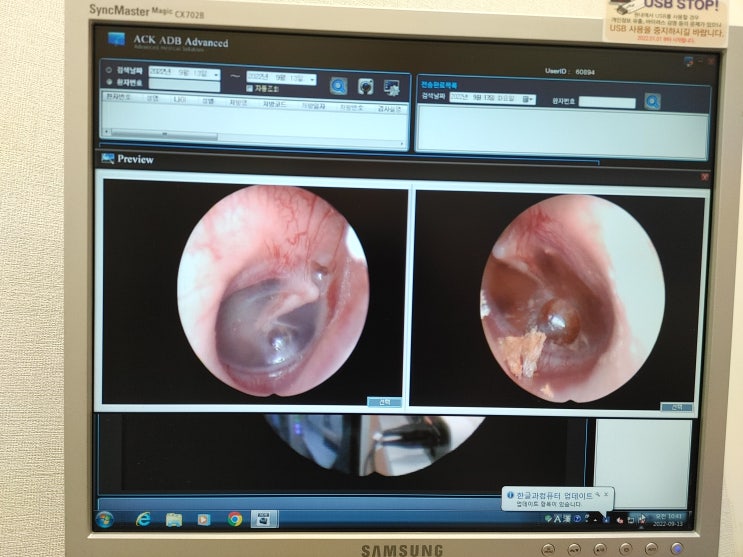This screenshot has height=557, width=743.
Task: Click the UserID 60894 label
Action: 570,71
